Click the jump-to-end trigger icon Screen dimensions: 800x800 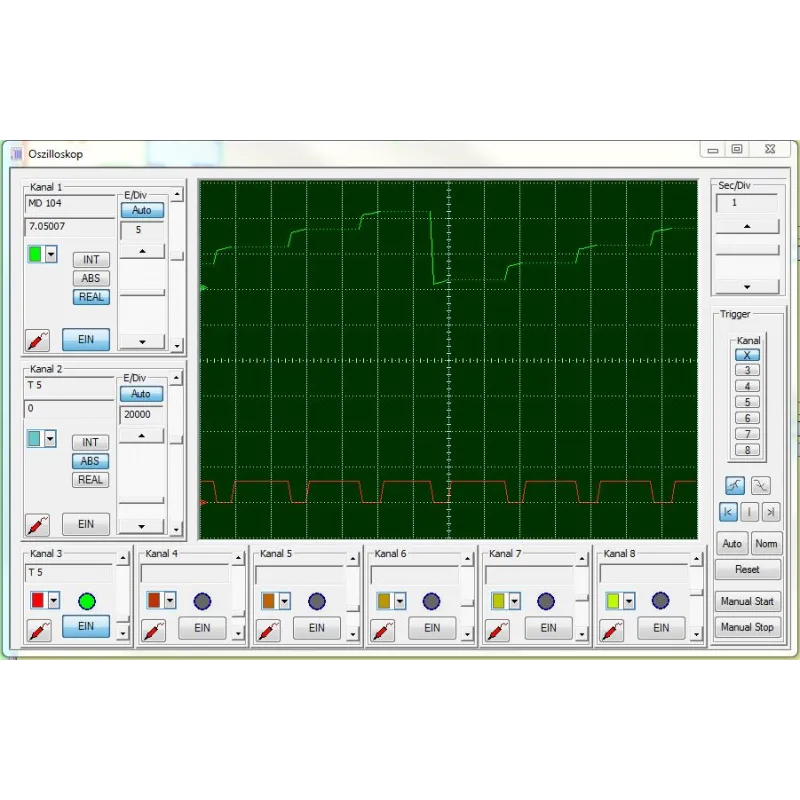coord(770,512)
